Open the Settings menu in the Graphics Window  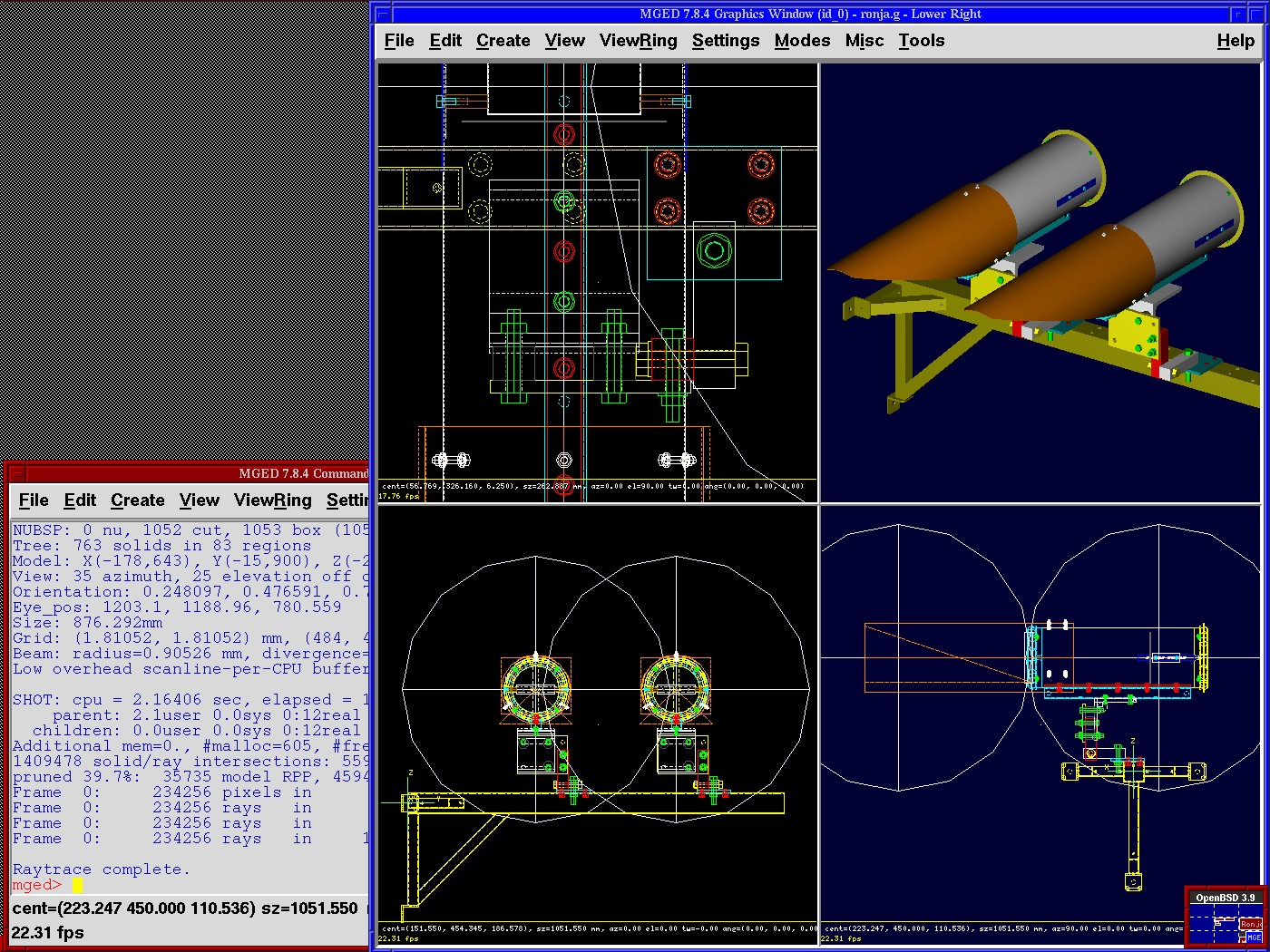click(x=726, y=40)
